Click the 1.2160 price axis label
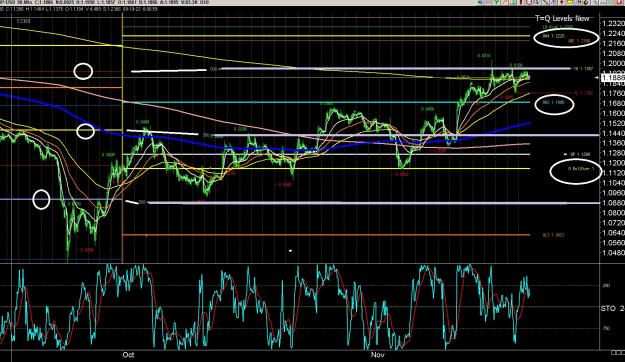This screenshot has width=625, height=362. [x=614, y=43]
